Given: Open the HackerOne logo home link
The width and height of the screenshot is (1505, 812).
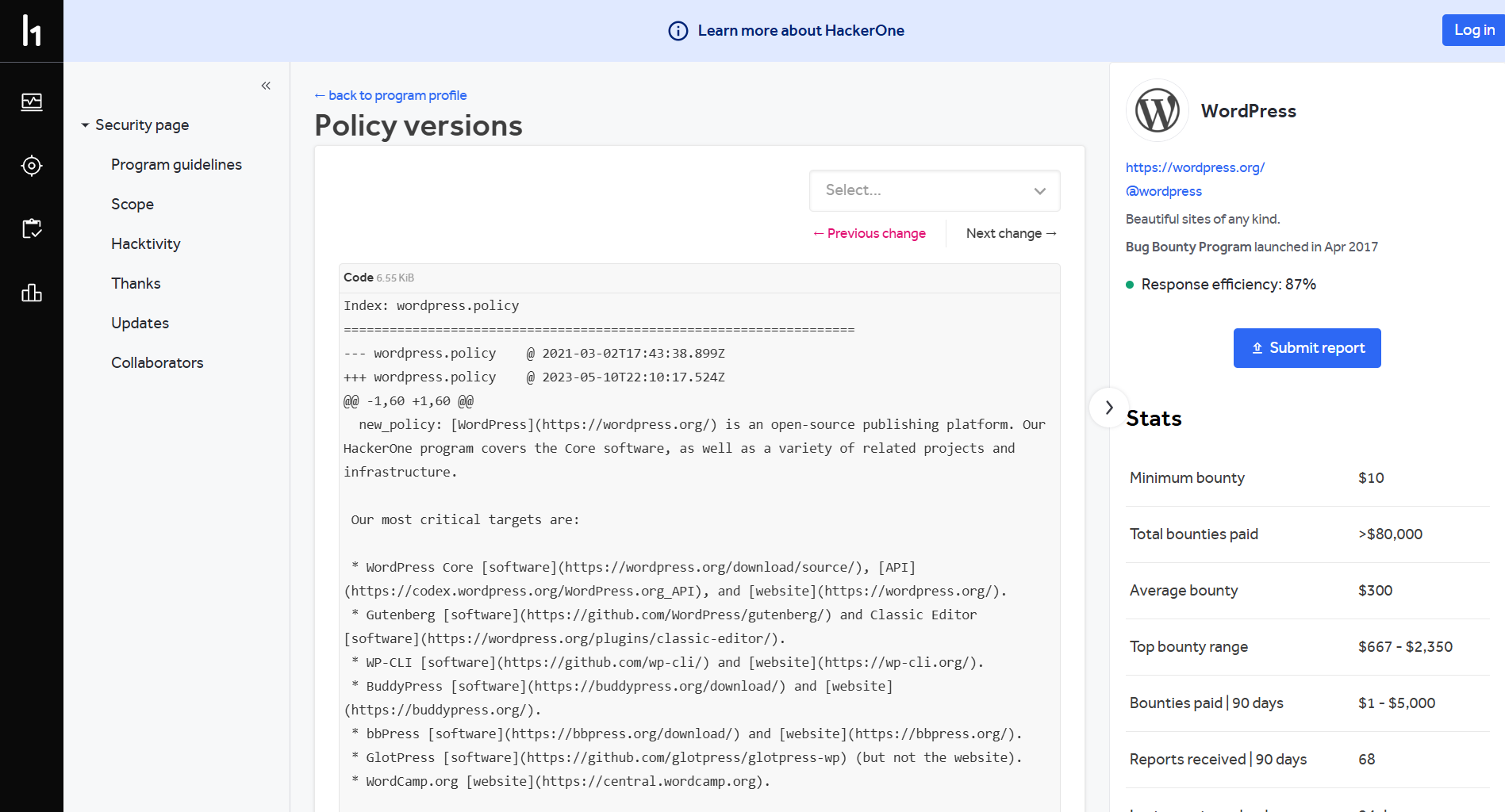Looking at the screenshot, I should pyautogui.click(x=32, y=30).
